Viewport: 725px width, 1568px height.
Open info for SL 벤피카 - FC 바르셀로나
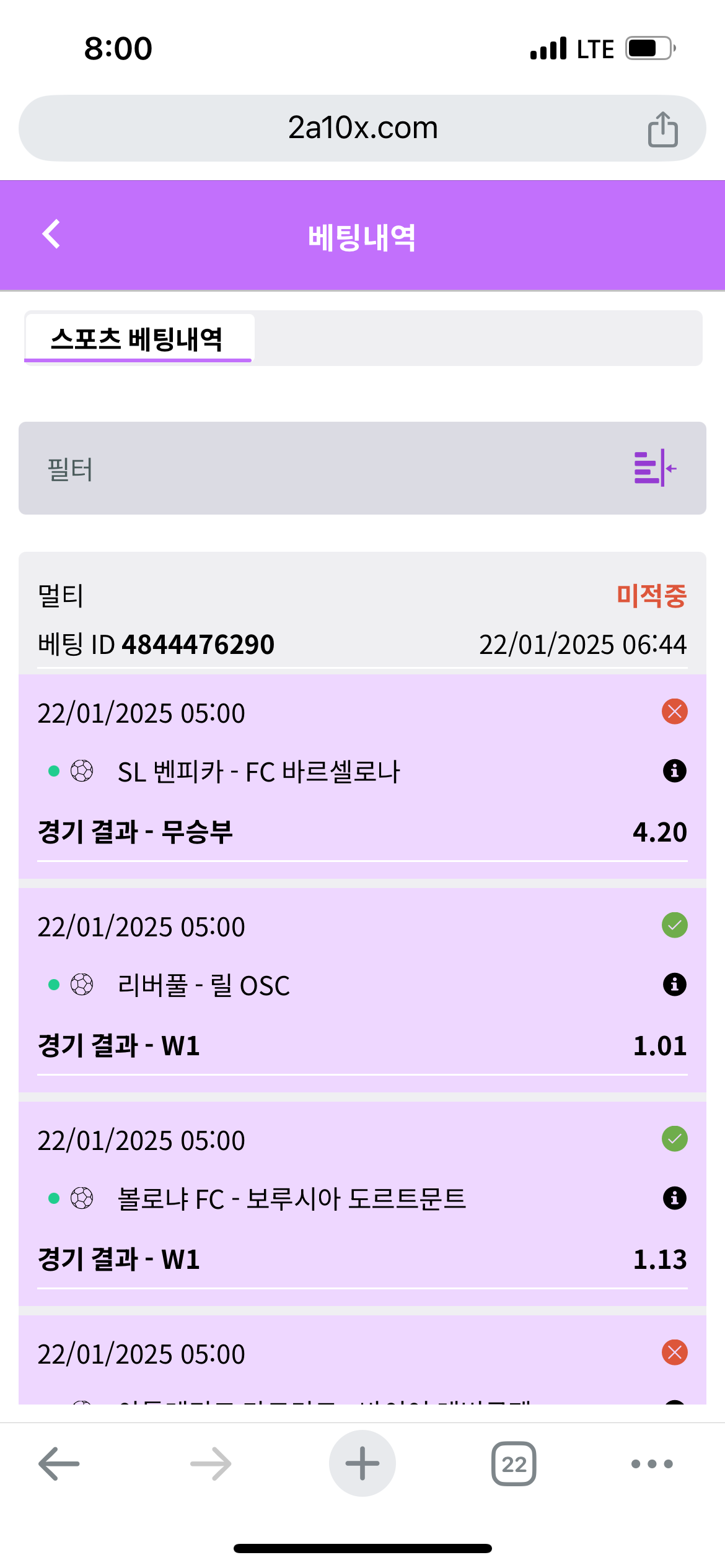pyautogui.click(x=674, y=771)
